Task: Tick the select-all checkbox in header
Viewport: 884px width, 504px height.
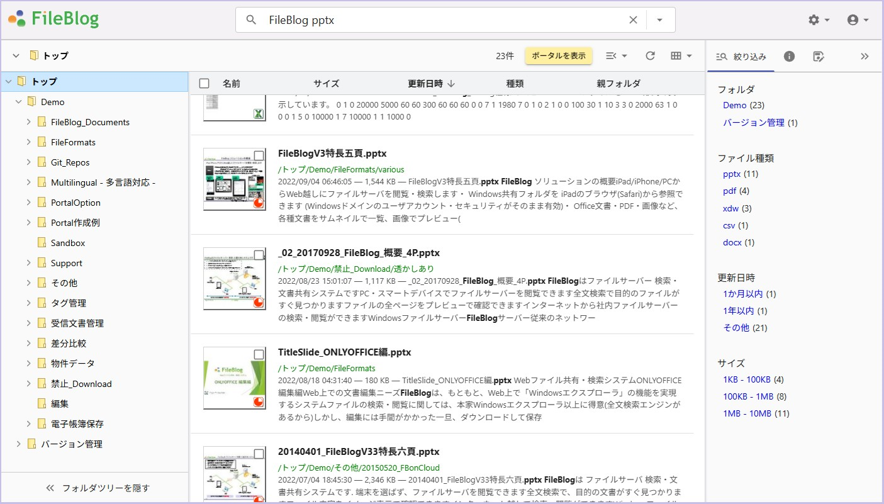Action: click(204, 83)
